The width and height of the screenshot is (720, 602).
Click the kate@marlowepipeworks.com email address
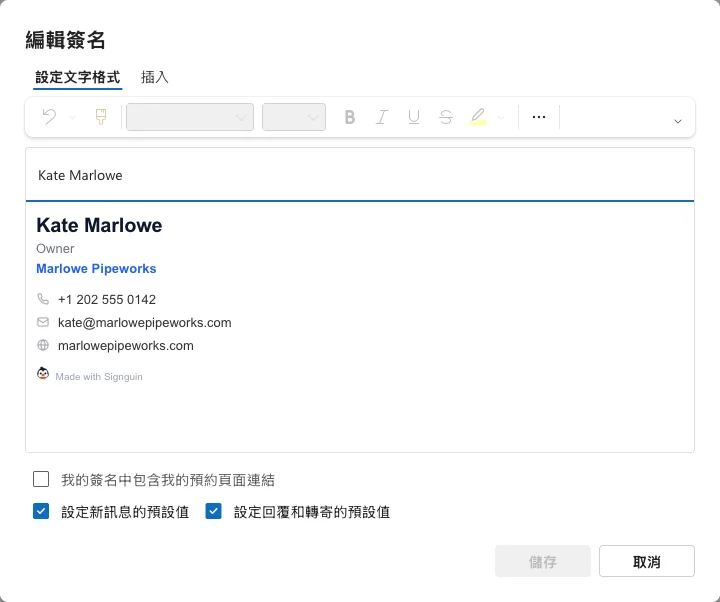coord(145,323)
